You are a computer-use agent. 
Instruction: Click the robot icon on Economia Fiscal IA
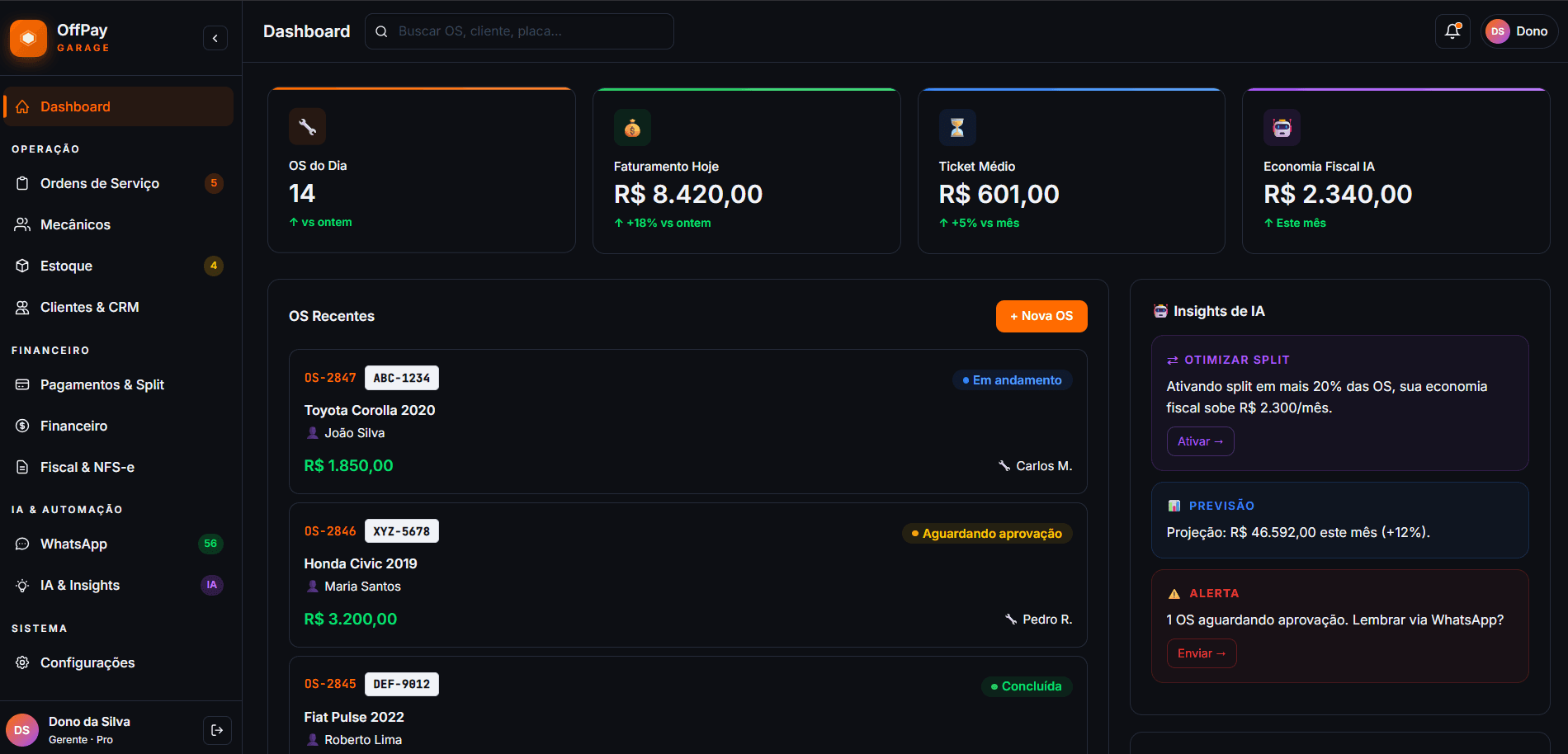click(x=1282, y=128)
